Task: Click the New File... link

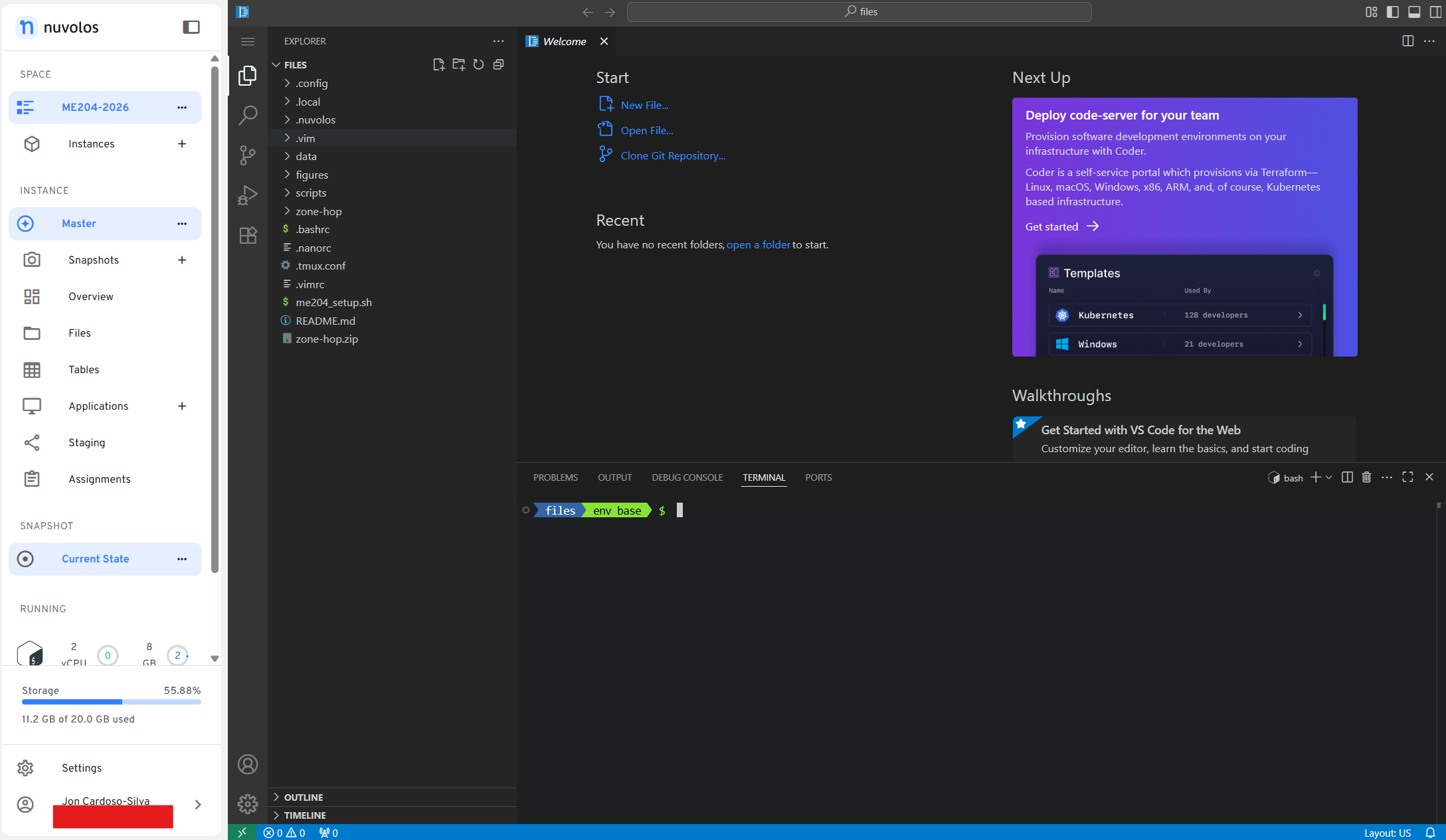Action: [644, 105]
